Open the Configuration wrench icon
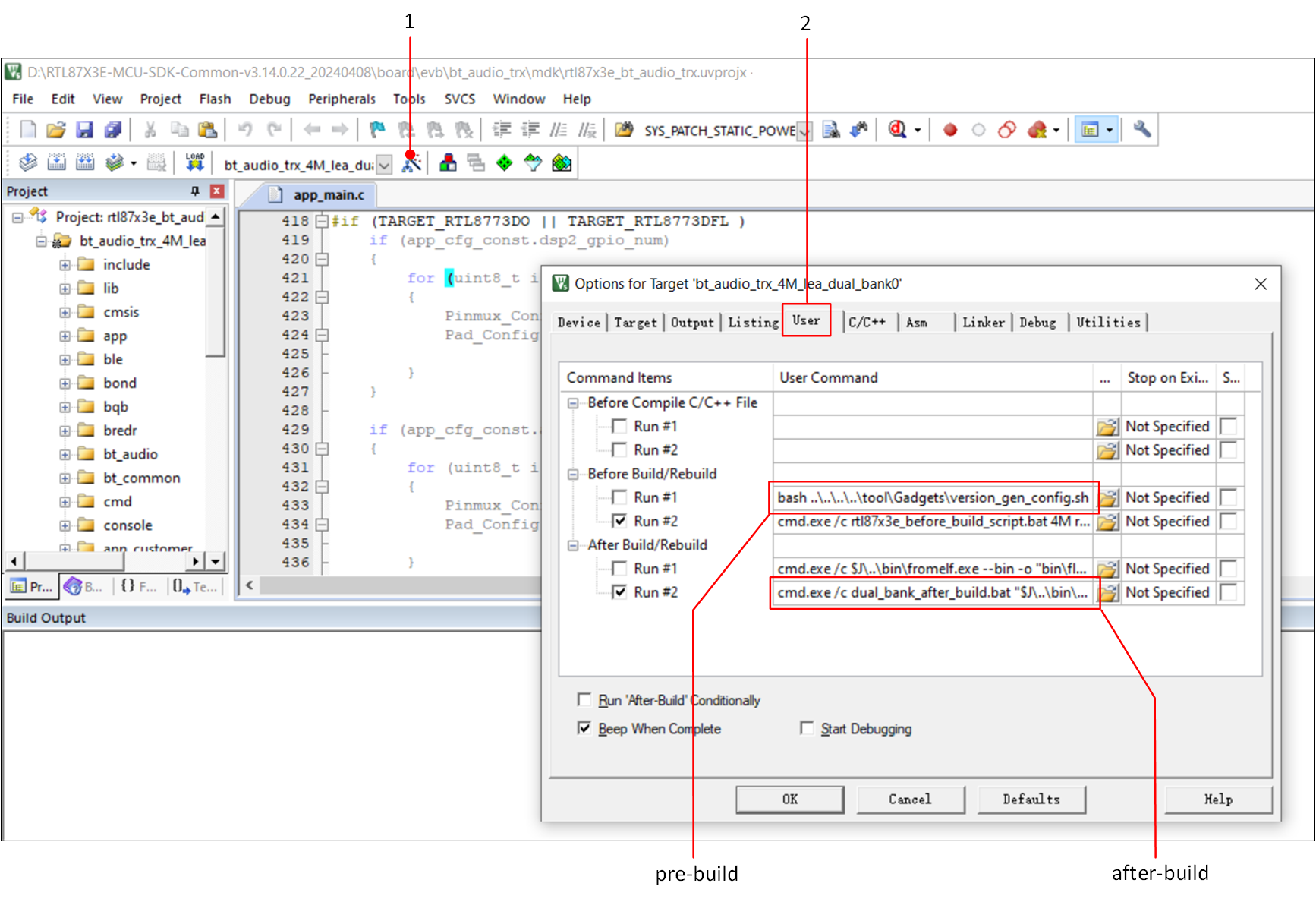Image resolution: width=1316 pixels, height=899 pixels. [1141, 130]
